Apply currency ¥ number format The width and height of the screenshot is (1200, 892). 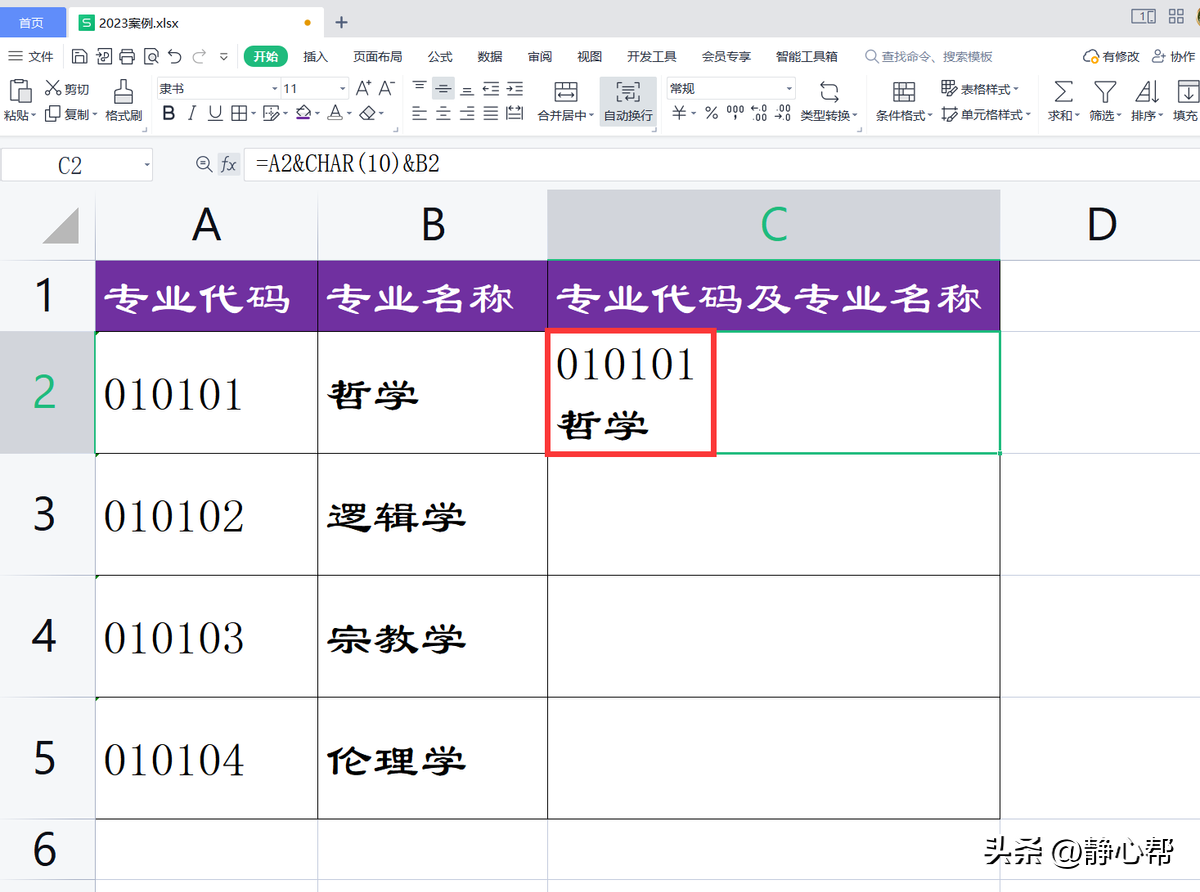click(x=679, y=114)
